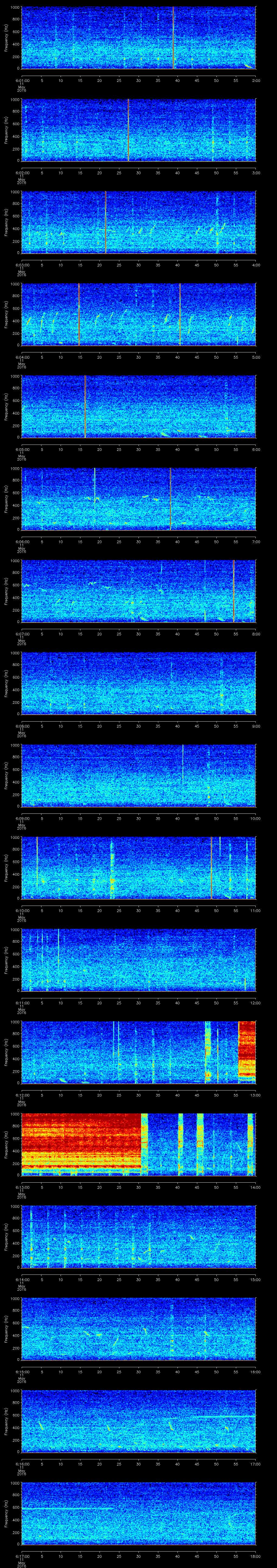
Task: Open the 6:07:00 minute spectrogram
Action: (139, 592)
